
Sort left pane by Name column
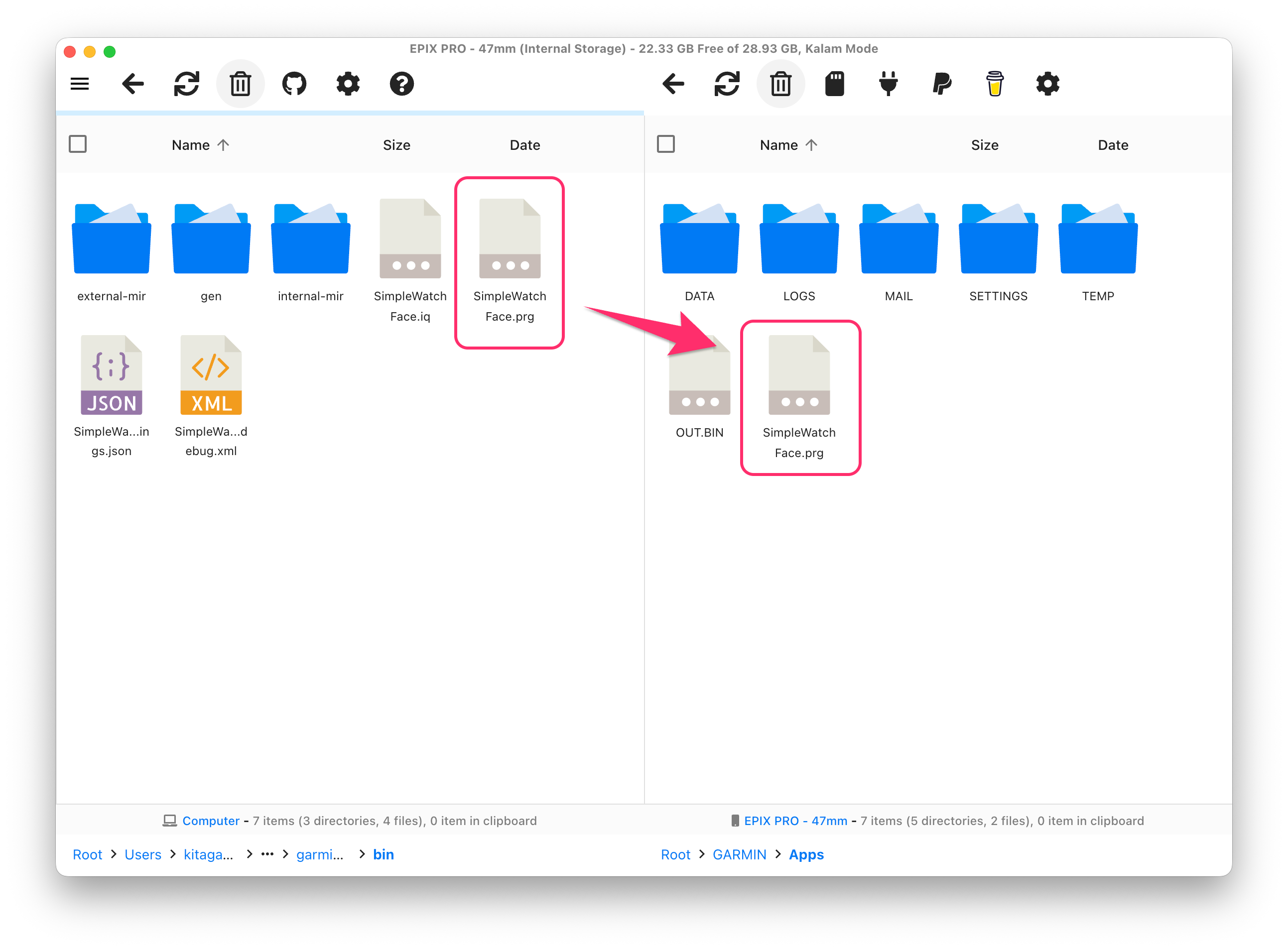(190, 145)
